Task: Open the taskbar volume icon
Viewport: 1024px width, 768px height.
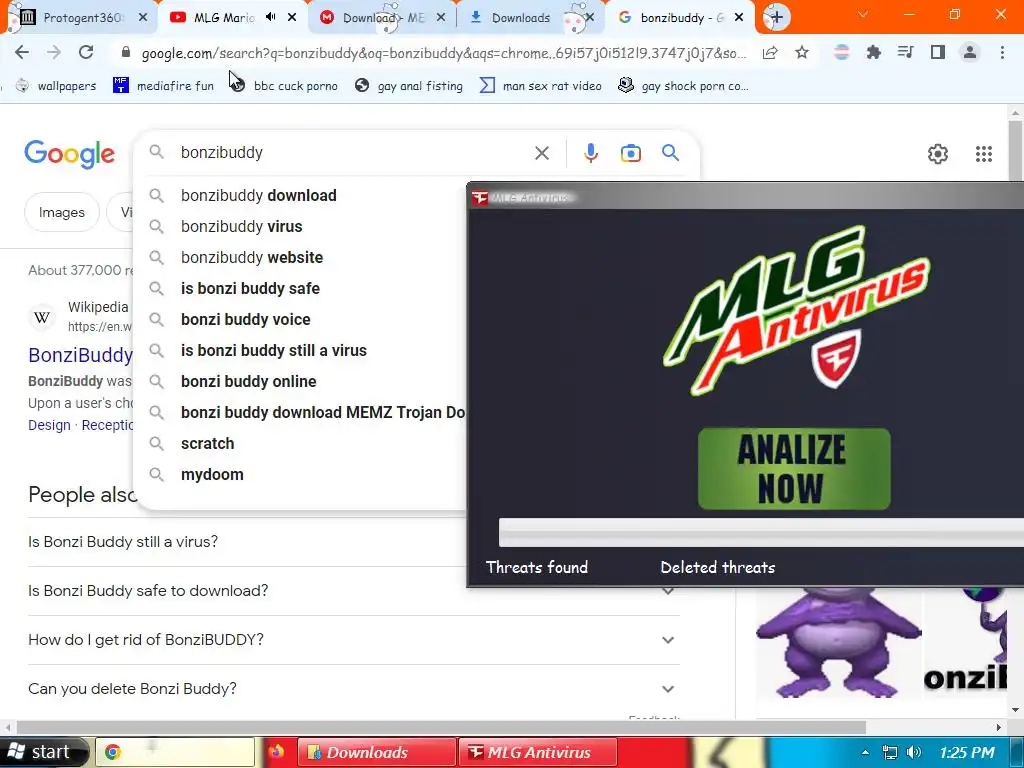Action: [x=914, y=752]
